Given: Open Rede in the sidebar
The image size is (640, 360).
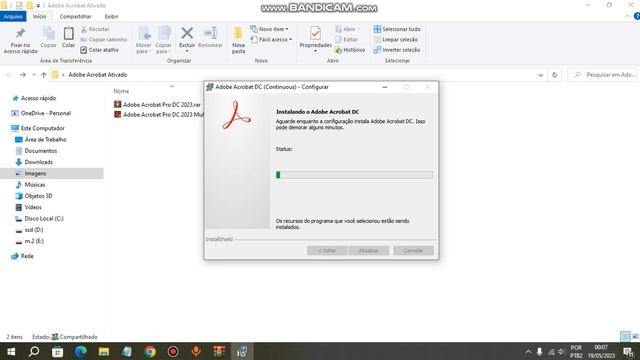Looking at the screenshot, I should (x=23, y=256).
